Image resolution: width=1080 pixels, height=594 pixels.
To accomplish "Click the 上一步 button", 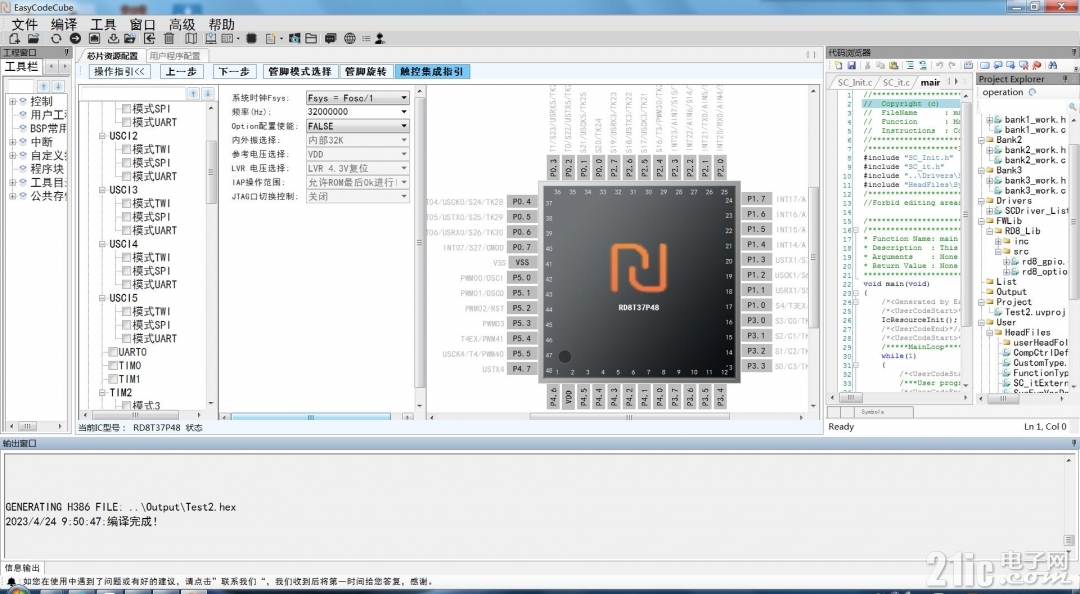I will 183,72.
